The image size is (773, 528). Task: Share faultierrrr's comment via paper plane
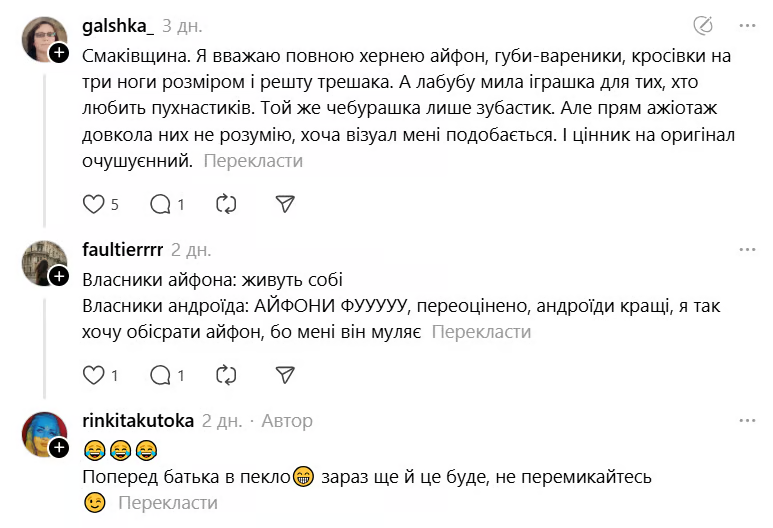[285, 376]
